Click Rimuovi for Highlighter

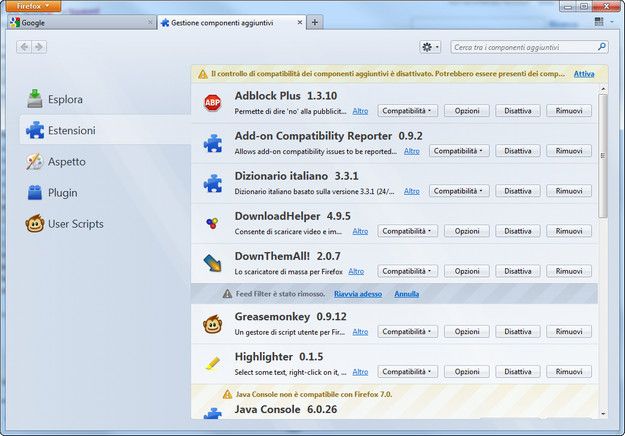(569, 372)
